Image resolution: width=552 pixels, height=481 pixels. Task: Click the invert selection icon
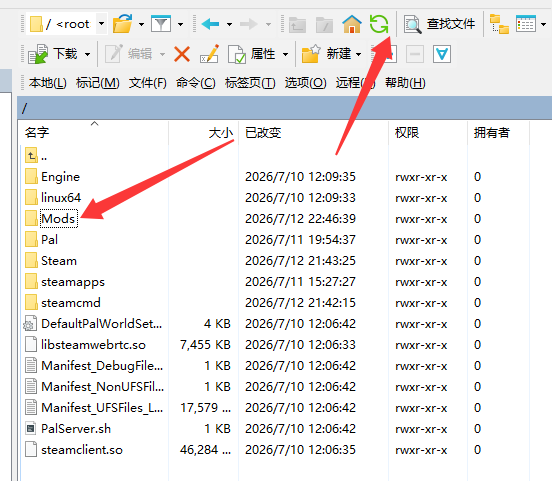[442, 54]
